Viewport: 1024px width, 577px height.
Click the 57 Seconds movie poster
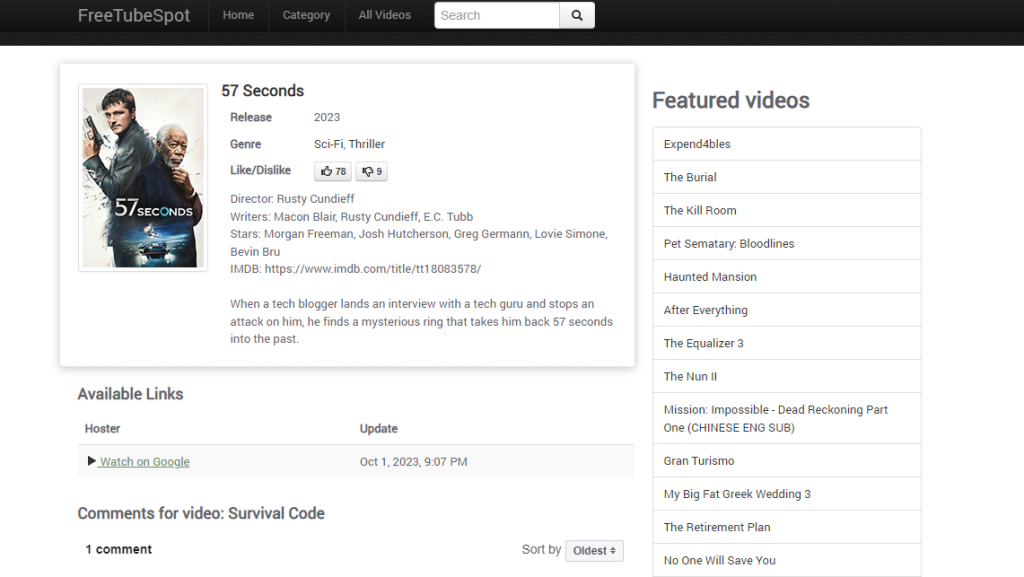[143, 178]
